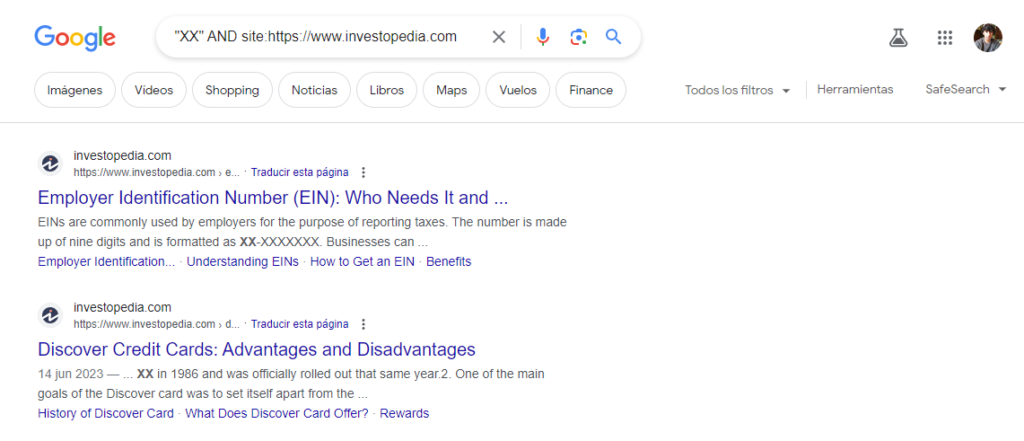Open the Rewards sitelink
The height and width of the screenshot is (441, 1024).
click(x=404, y=414)
